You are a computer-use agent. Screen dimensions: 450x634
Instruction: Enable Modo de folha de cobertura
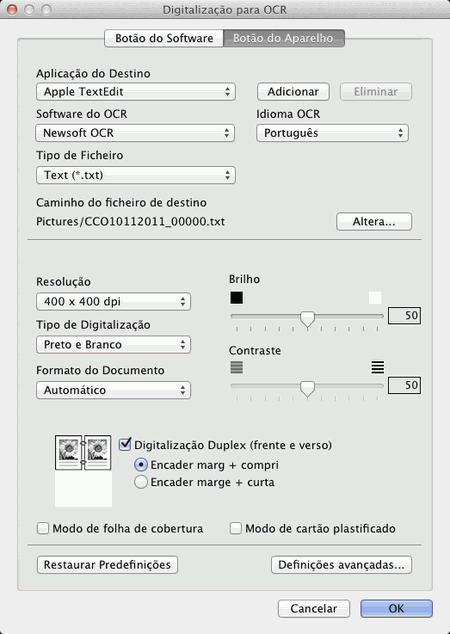tap(43, 528)
